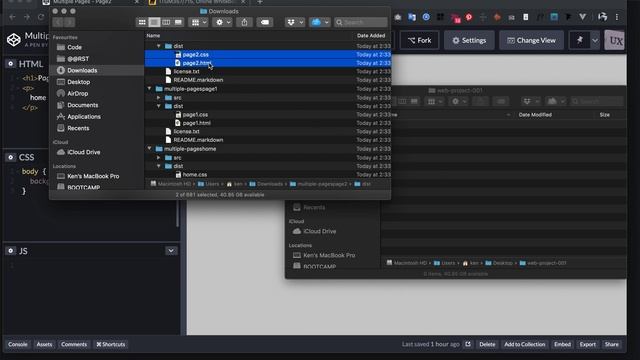
Task: Switch Downloads window to icon view
Action: [x=142, y=22]
